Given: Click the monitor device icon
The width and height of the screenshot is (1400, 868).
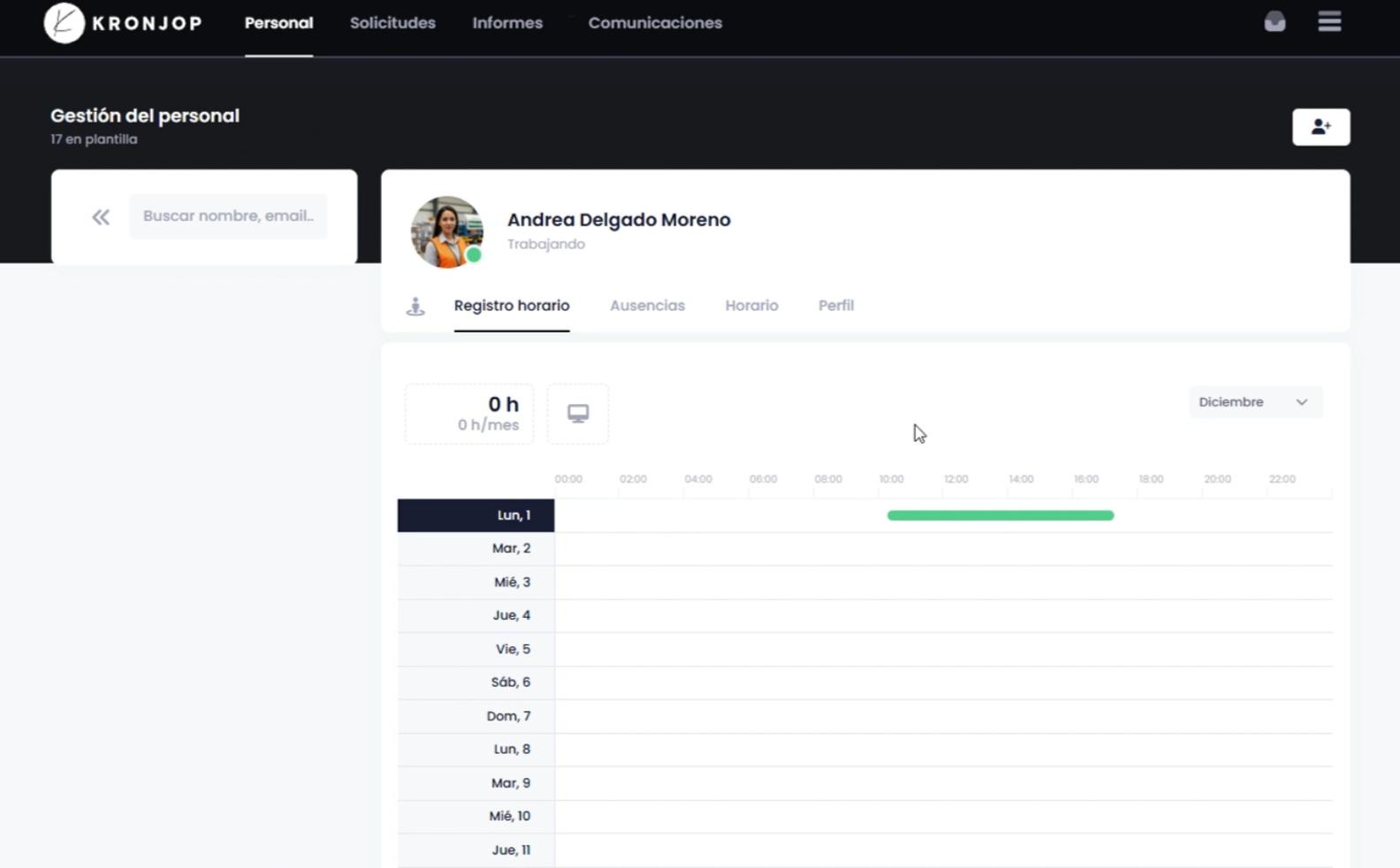Looking at the screenshot, I should [578, 414].
